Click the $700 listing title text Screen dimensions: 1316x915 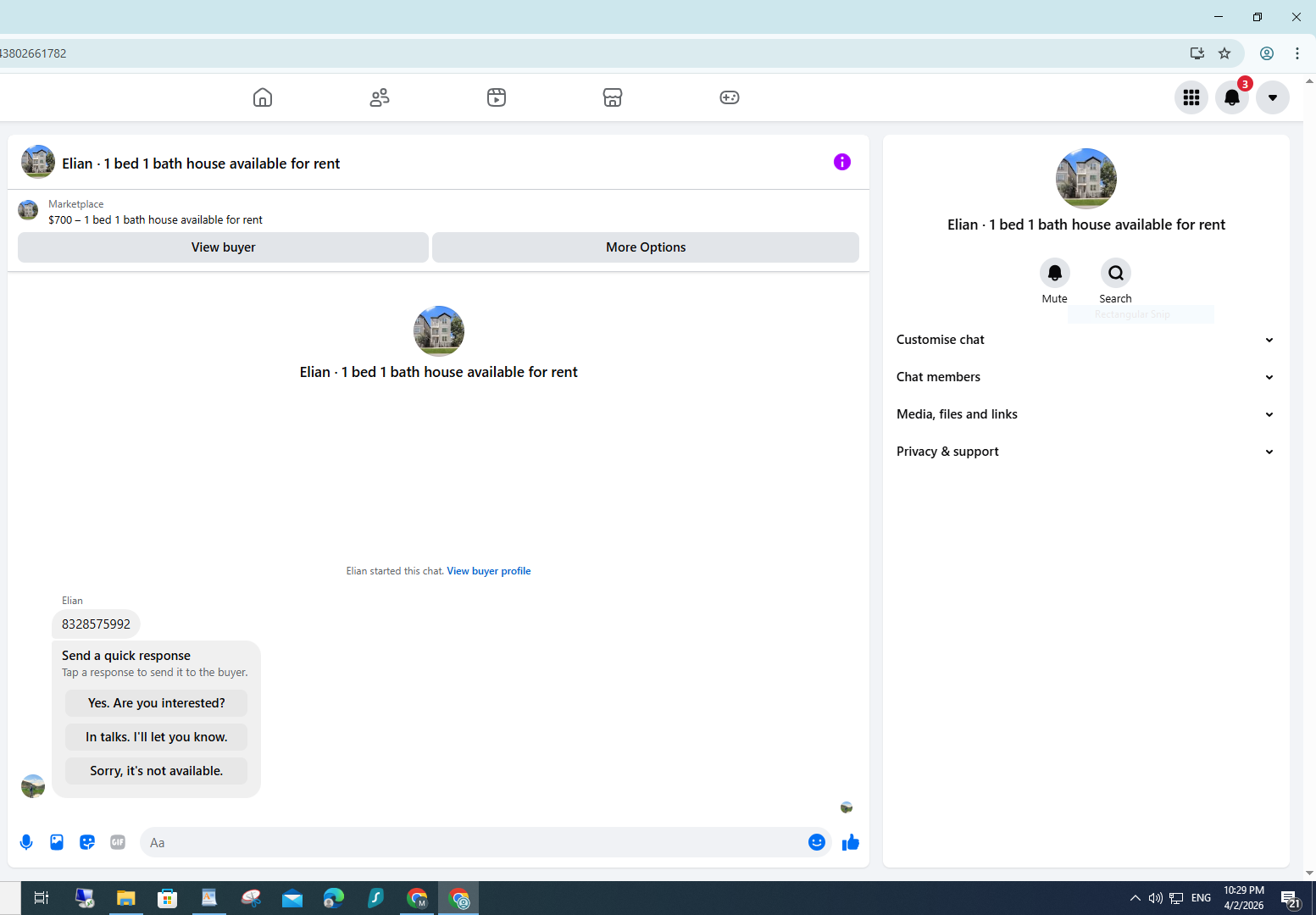155,220
